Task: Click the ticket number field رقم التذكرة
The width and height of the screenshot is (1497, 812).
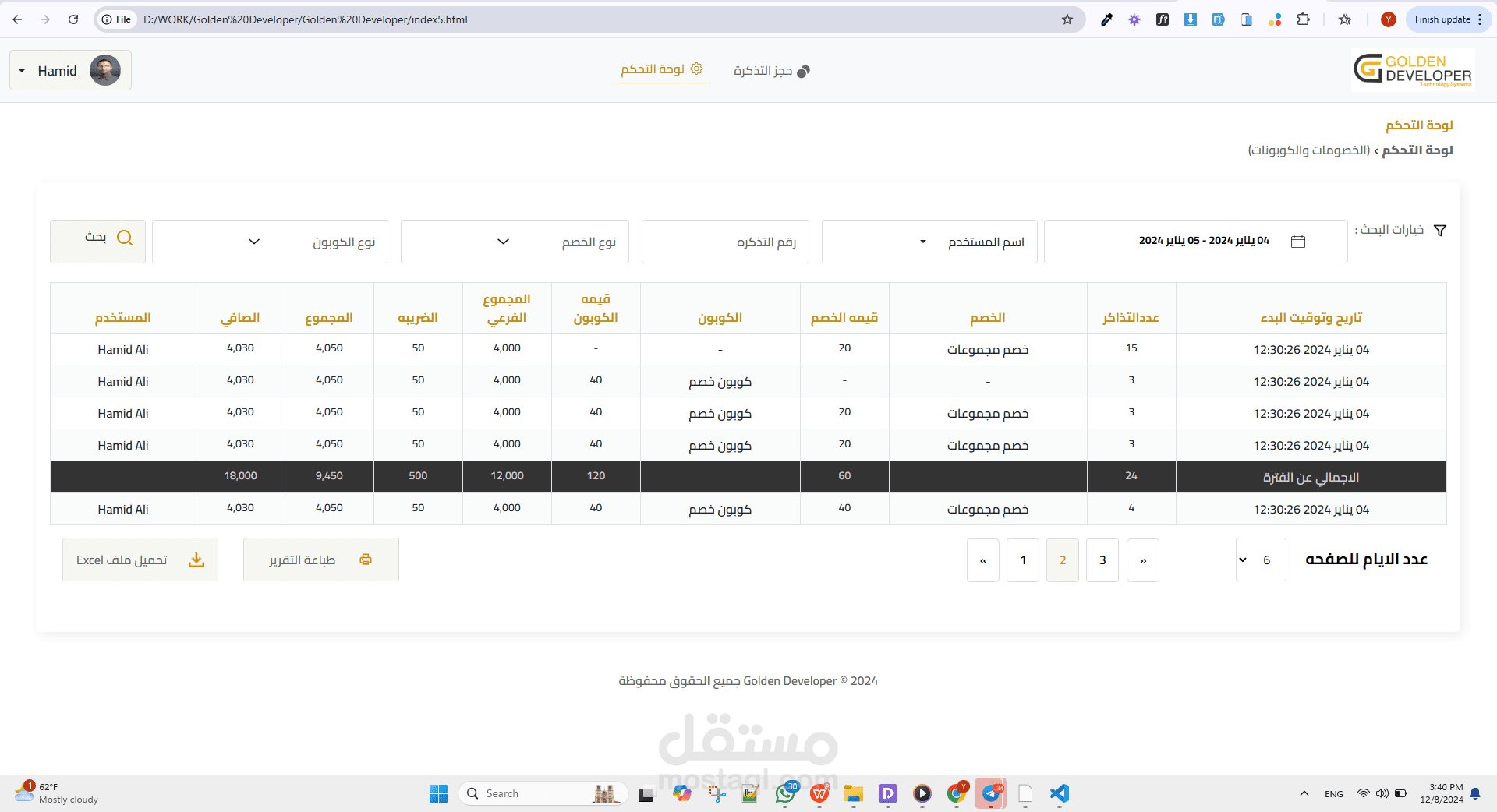Action: click(725, 242)
